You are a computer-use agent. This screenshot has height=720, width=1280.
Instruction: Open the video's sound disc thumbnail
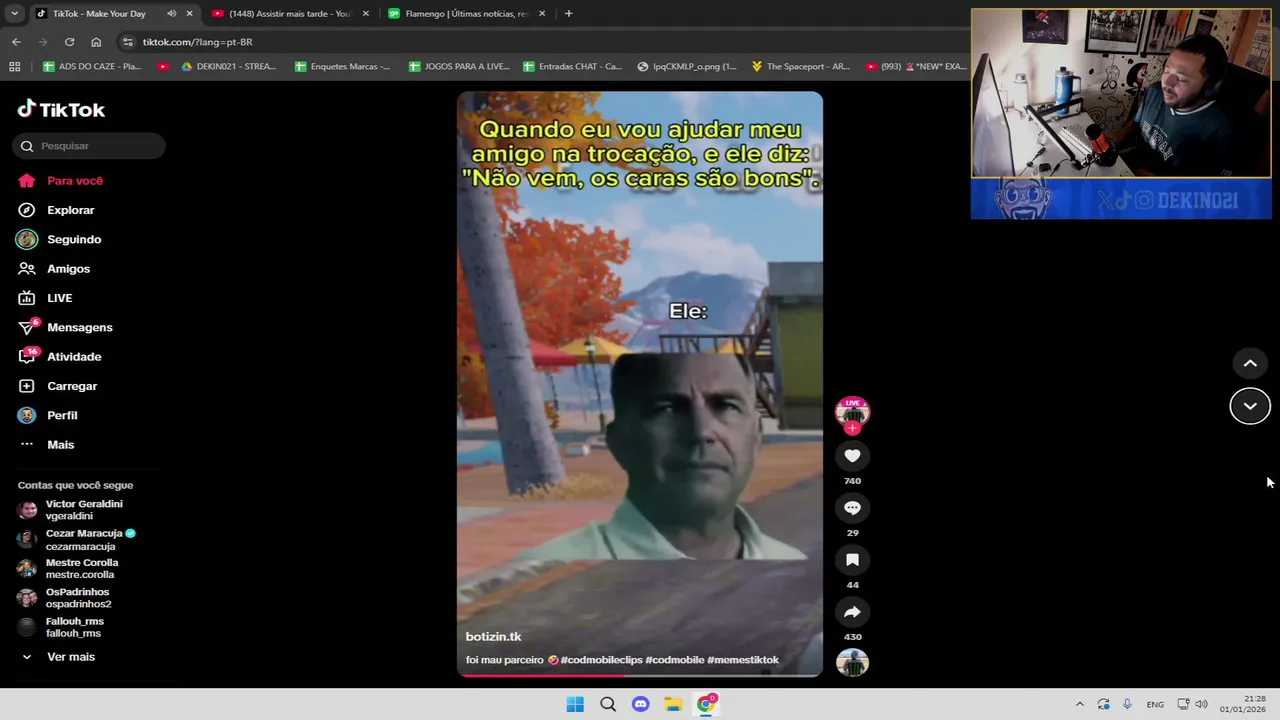(852, 663)
